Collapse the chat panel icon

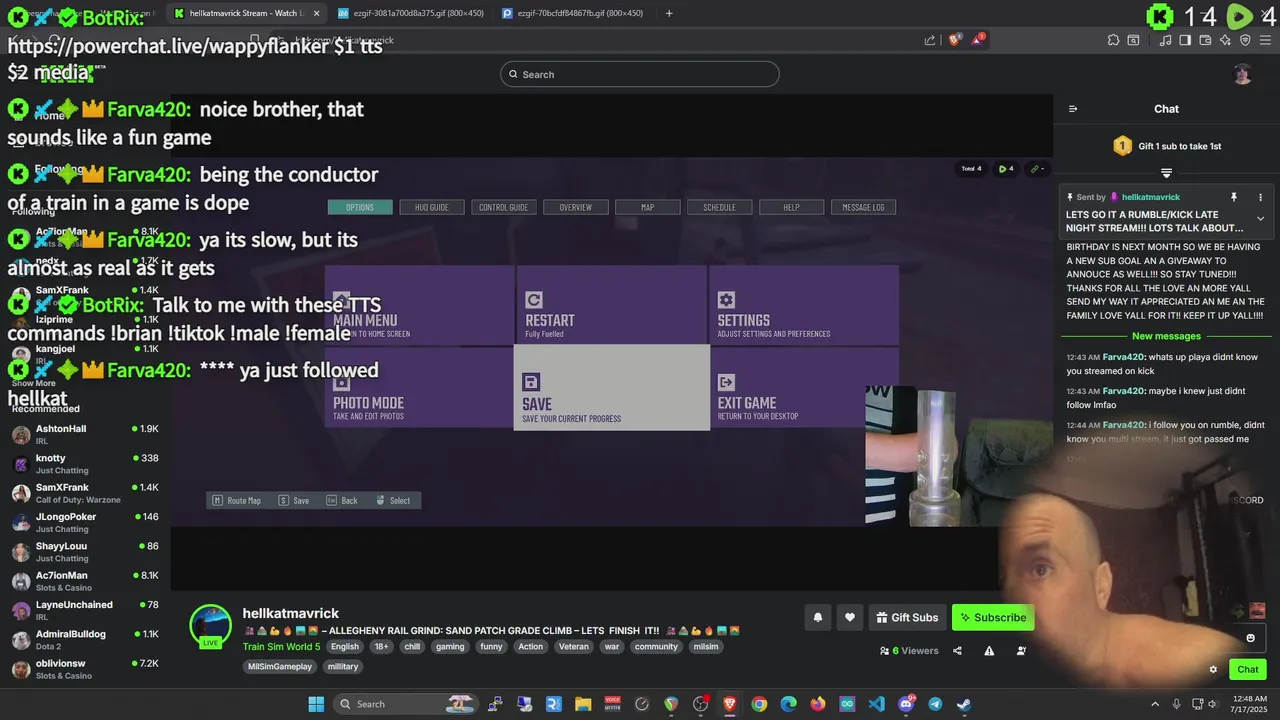[1073, 109]
